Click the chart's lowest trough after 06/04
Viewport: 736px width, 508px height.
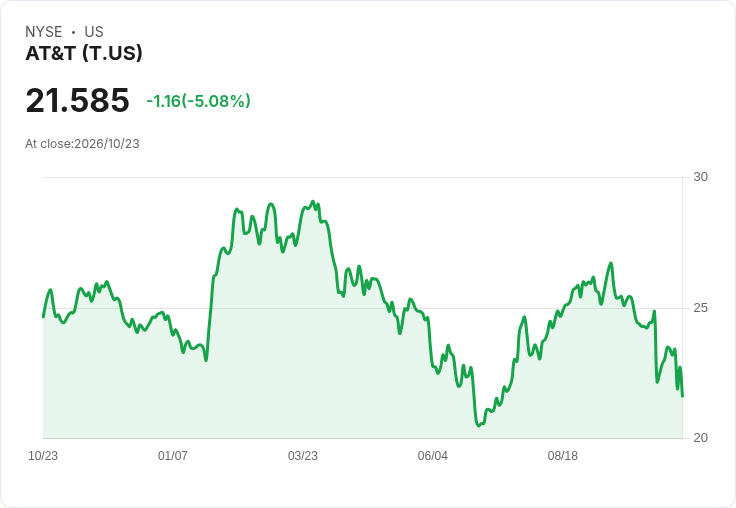(478, 425)
